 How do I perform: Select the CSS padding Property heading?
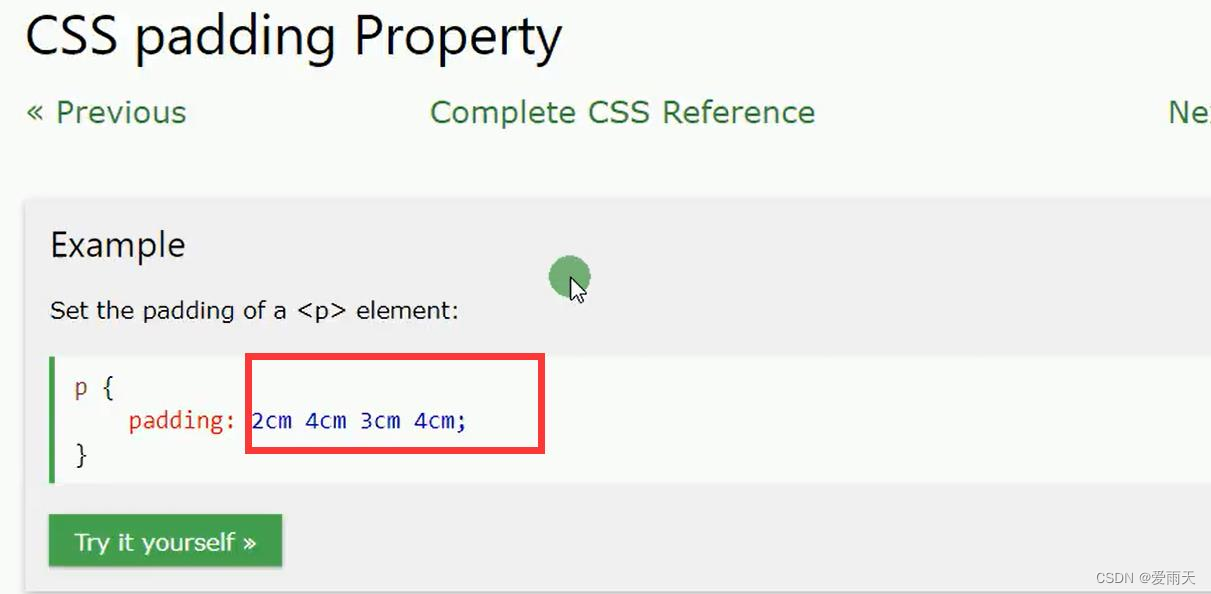click(x=293, y=36)
